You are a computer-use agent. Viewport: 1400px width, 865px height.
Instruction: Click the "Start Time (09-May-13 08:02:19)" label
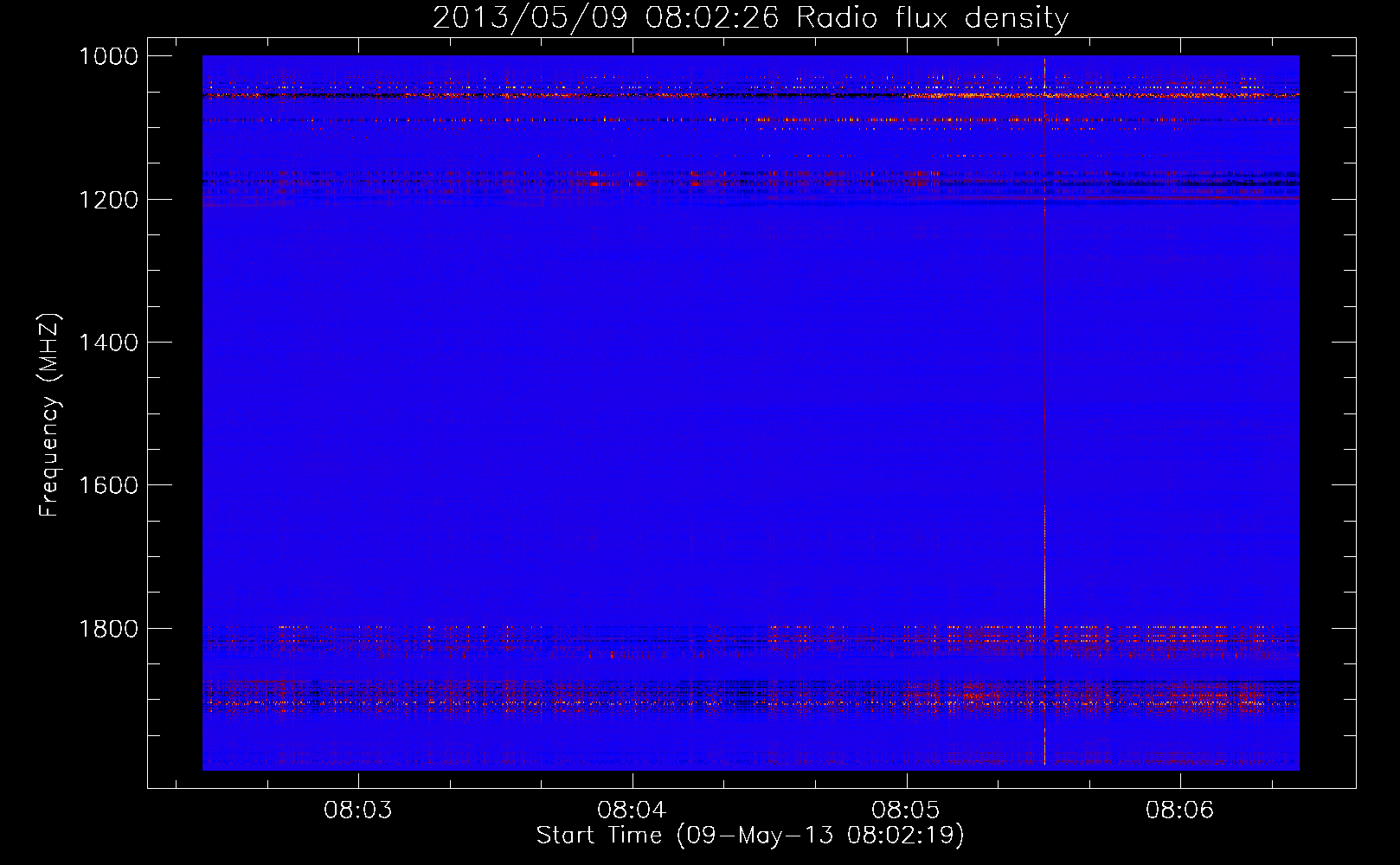point(750,836)
